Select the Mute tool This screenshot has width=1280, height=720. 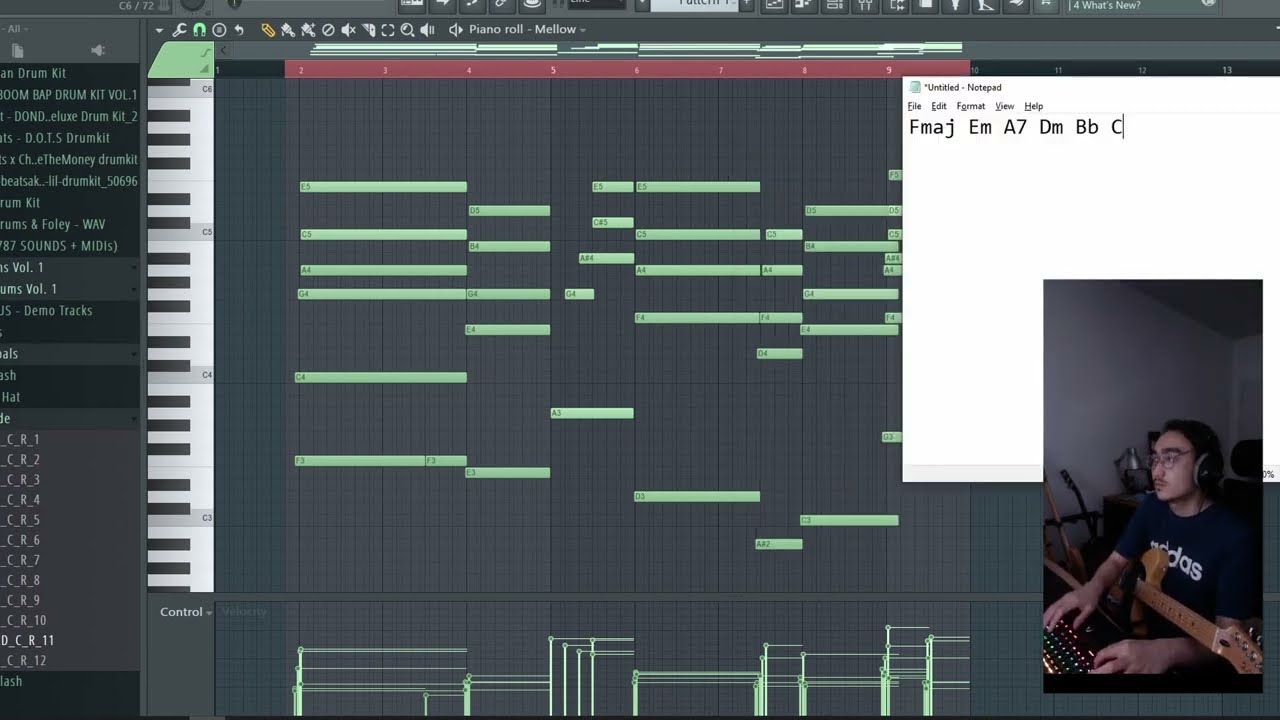point(348,30)
